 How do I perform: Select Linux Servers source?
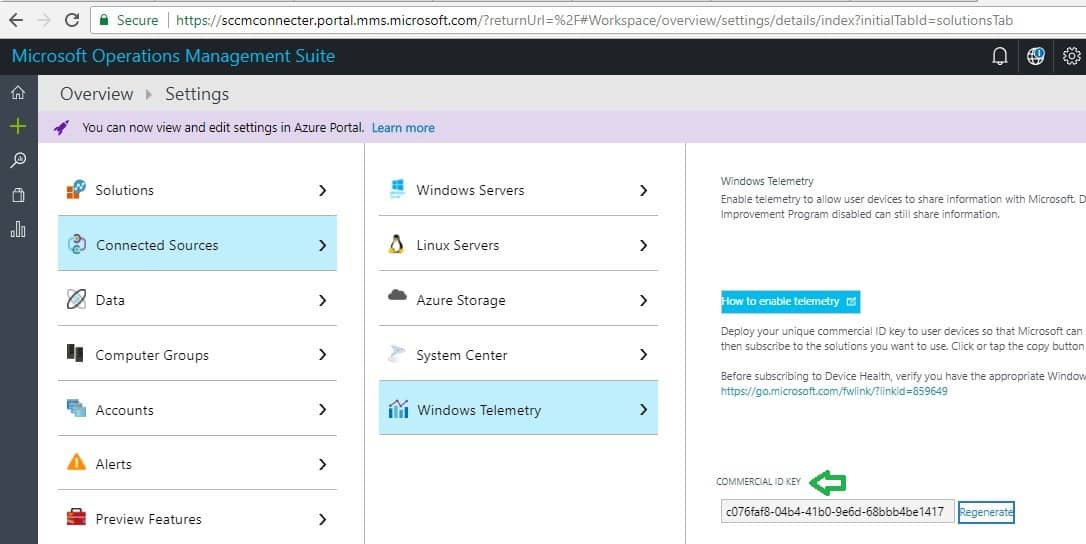click(x=518, y=245)
